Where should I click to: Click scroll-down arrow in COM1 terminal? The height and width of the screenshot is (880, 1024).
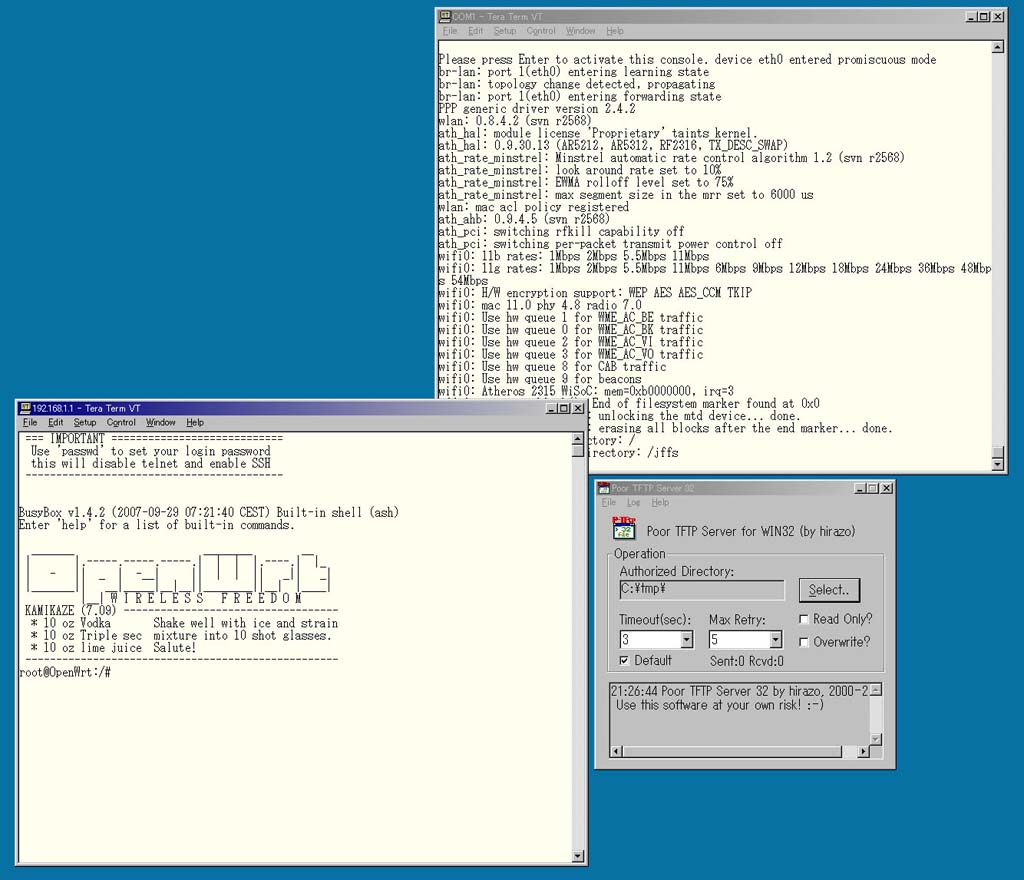point(997,464)
